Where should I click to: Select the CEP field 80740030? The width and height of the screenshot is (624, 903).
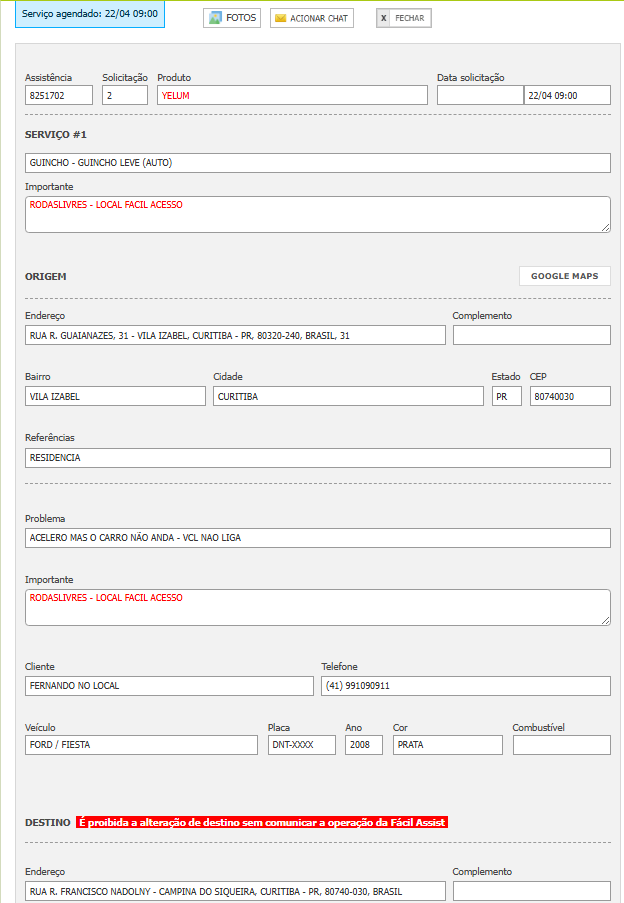tap(569, 396)
